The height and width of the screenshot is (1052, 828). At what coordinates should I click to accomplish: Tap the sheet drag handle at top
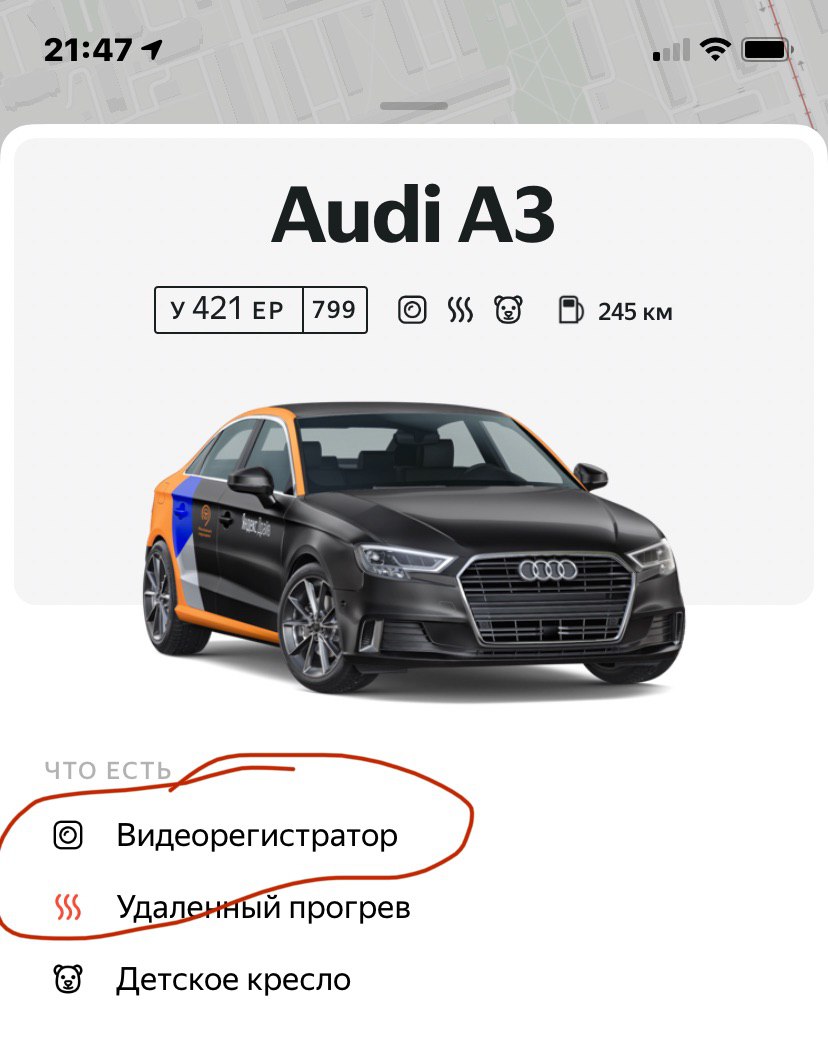(x=414, y=106)
